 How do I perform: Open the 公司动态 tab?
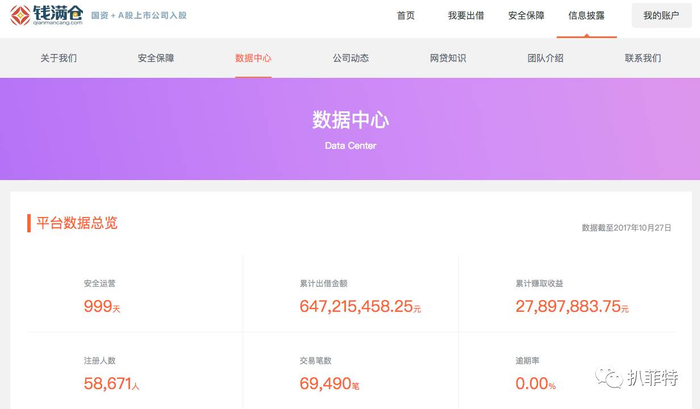pyautogui.click(x=350, y=58)
